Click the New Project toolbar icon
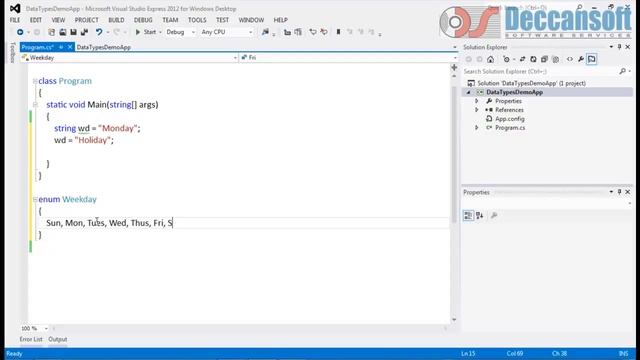Image resolution: width=640 pixels, height=360 pixels. [51, 32]
